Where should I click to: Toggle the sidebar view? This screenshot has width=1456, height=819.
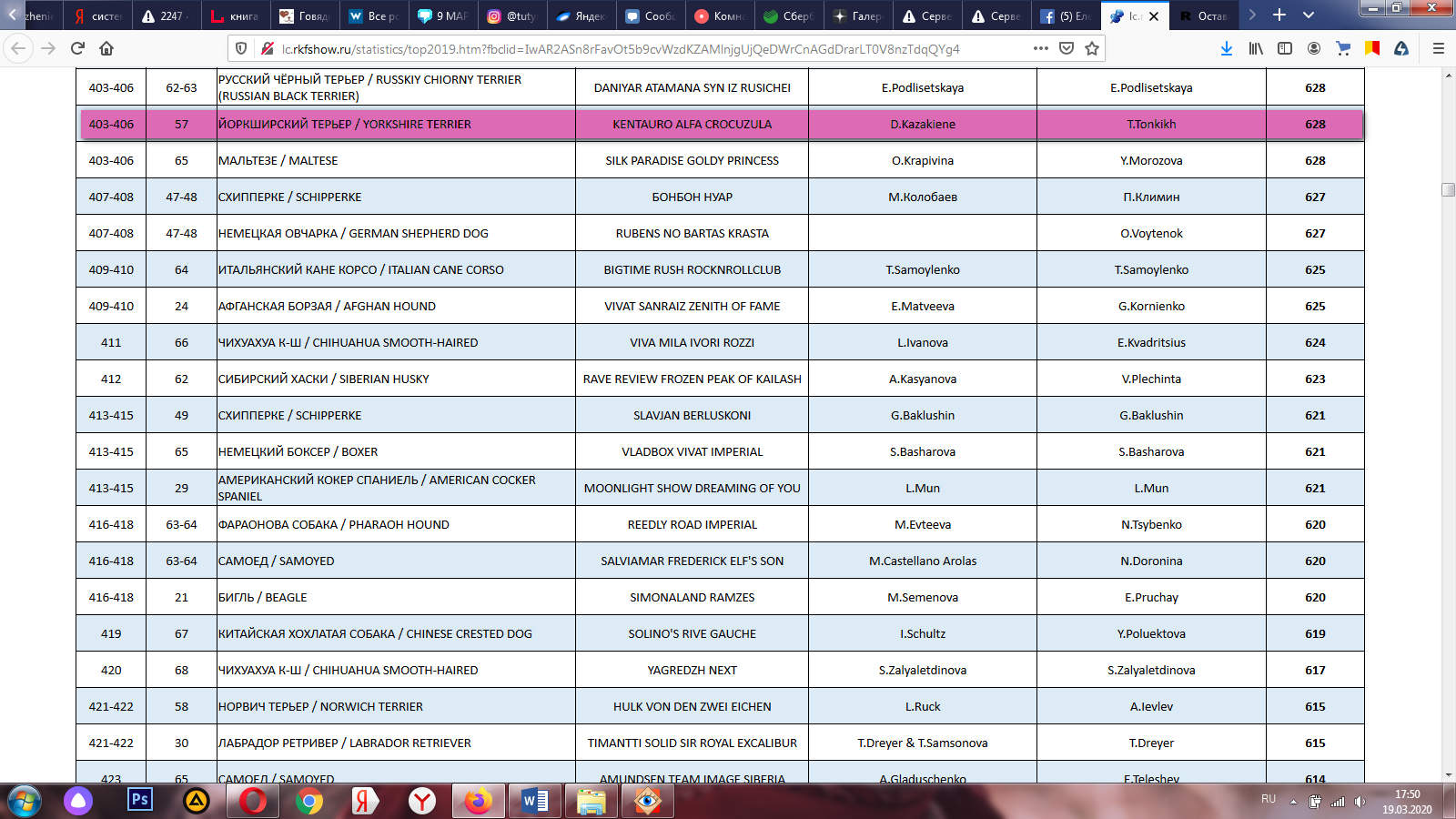click(1285, 48)
